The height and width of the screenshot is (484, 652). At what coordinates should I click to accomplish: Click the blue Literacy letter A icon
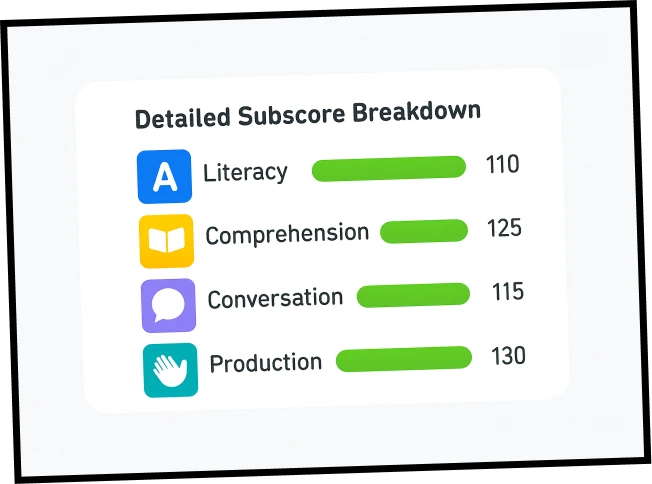pyautogui.click(x=164, y=176)
